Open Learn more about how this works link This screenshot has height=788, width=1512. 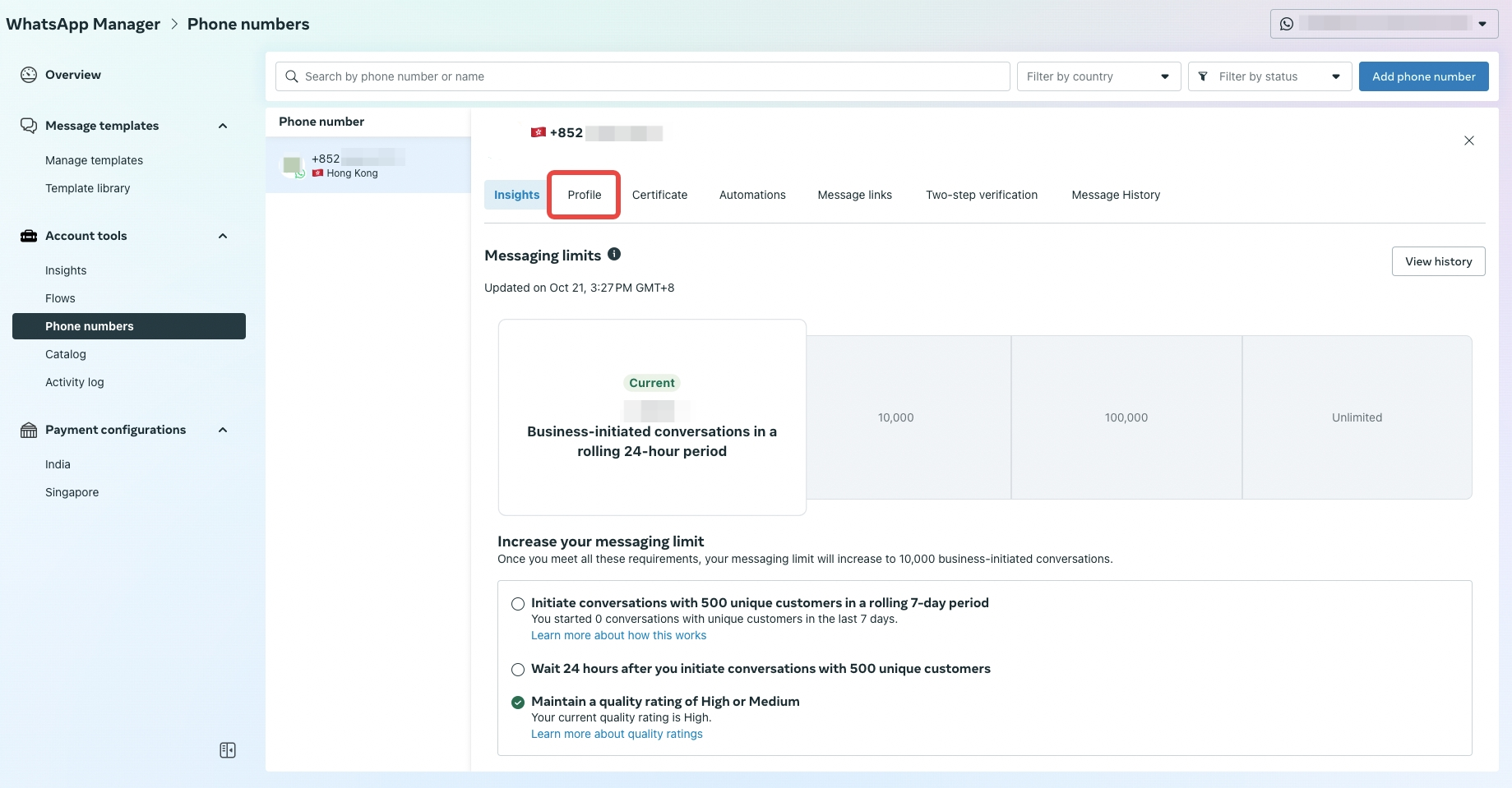pos(618,635)
